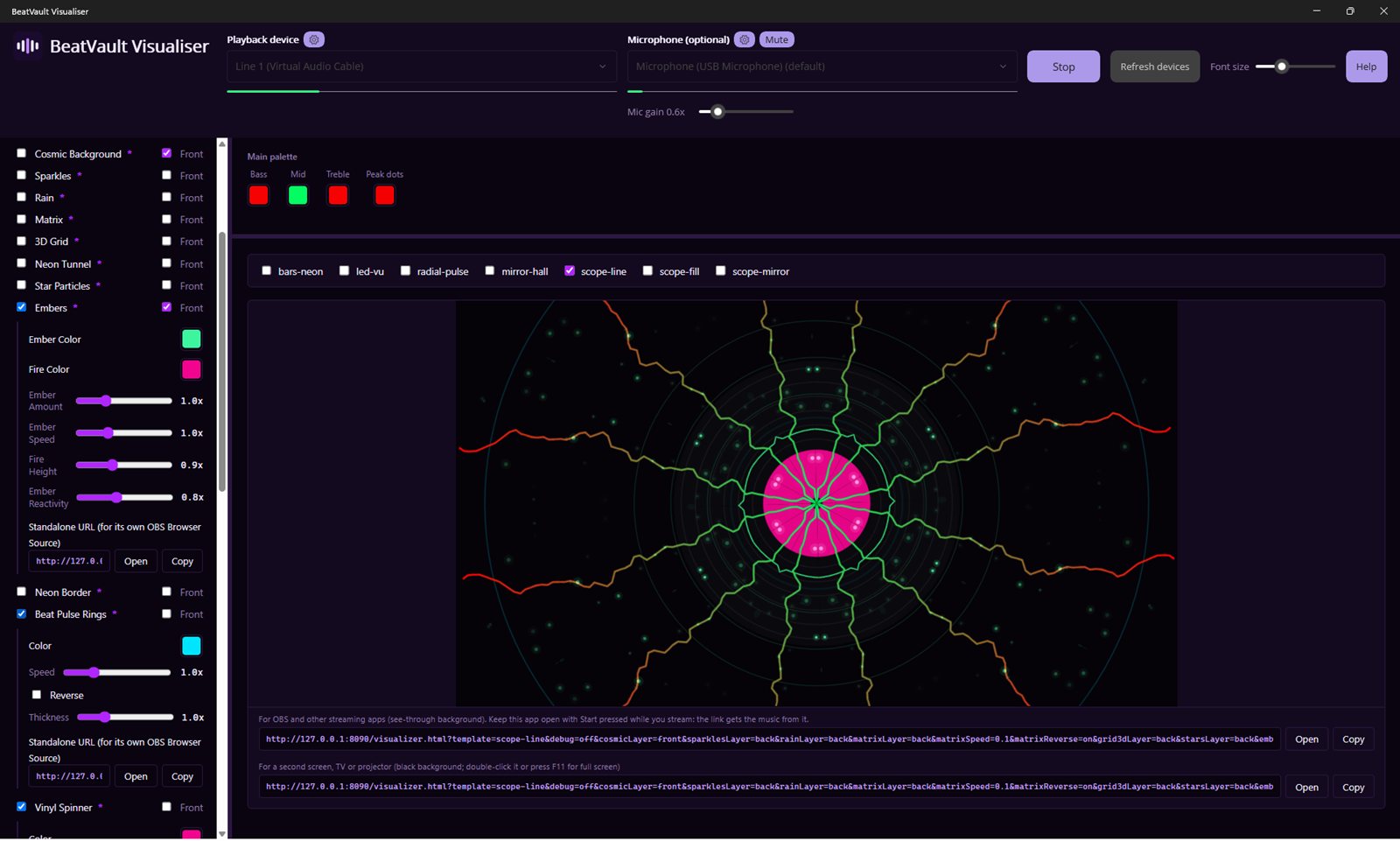The image size is (1400, 841).
Task: Change Beat Pulse Rings Color swatch
Action: coord(192,646)
